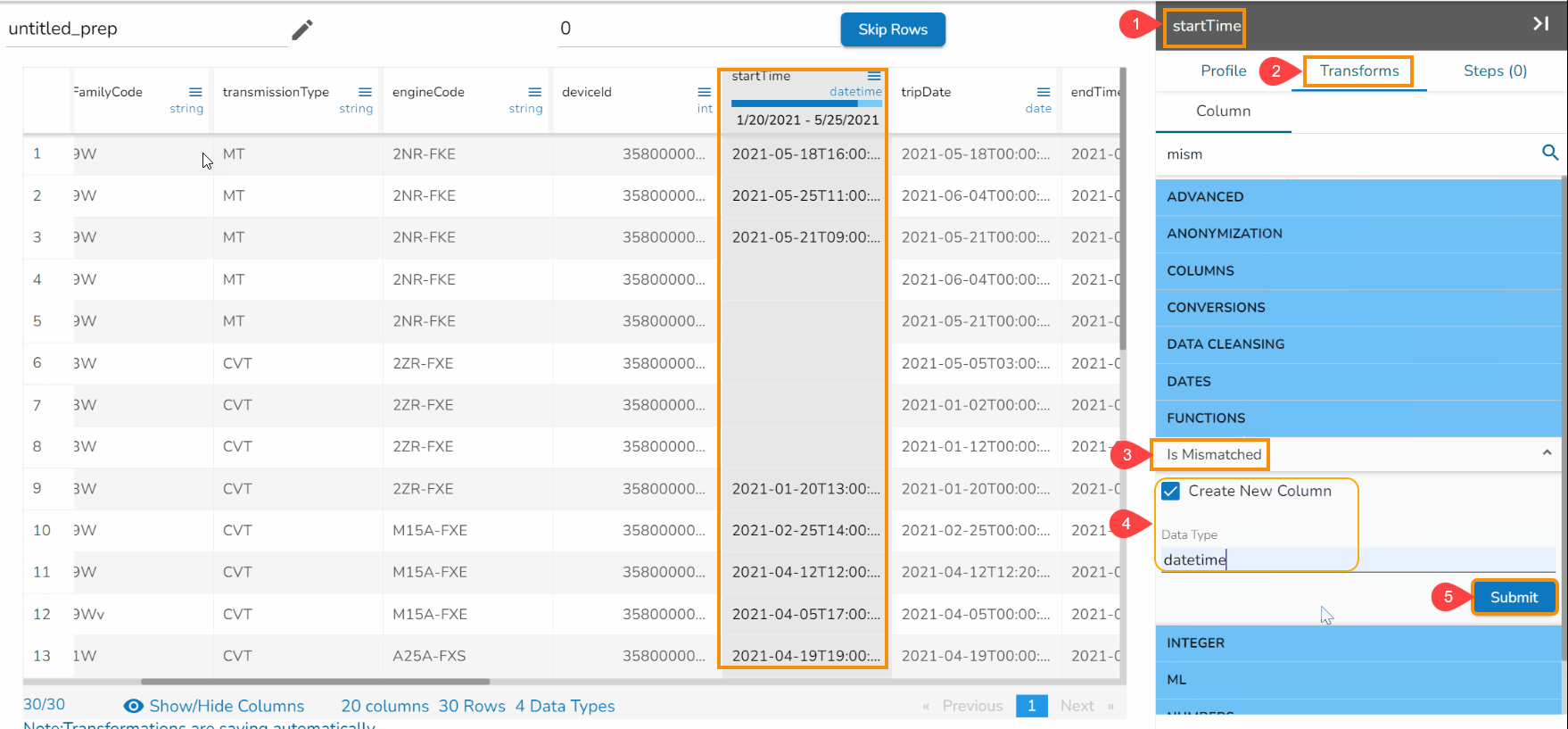Click the pencil edit icon beside untitled_prep
1568x729 pixels.
click(x=302, y=29)
